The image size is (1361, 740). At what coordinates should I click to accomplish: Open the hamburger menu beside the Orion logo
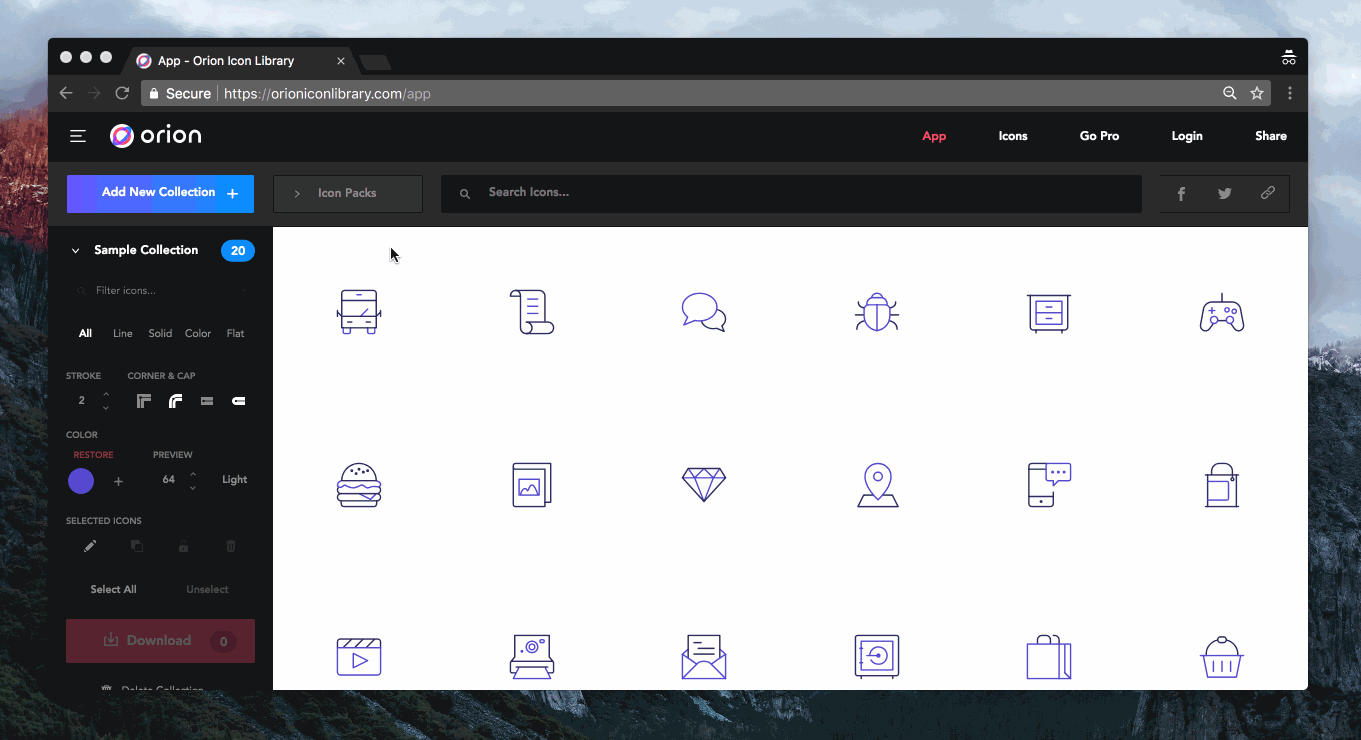pyautogui.click(x=77, y=136)
